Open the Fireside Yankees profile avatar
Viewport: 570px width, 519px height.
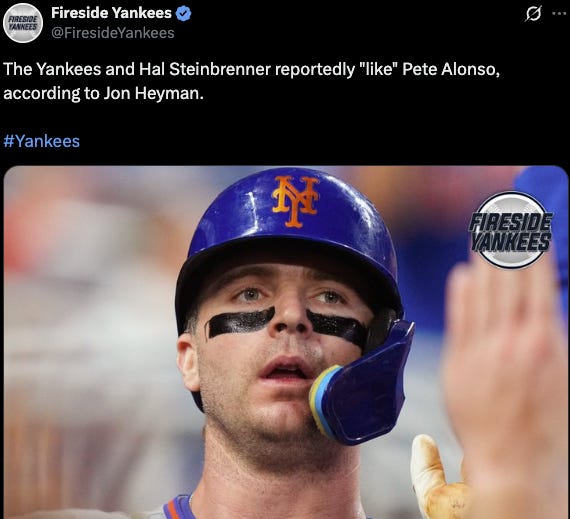(x=23, y=23)
